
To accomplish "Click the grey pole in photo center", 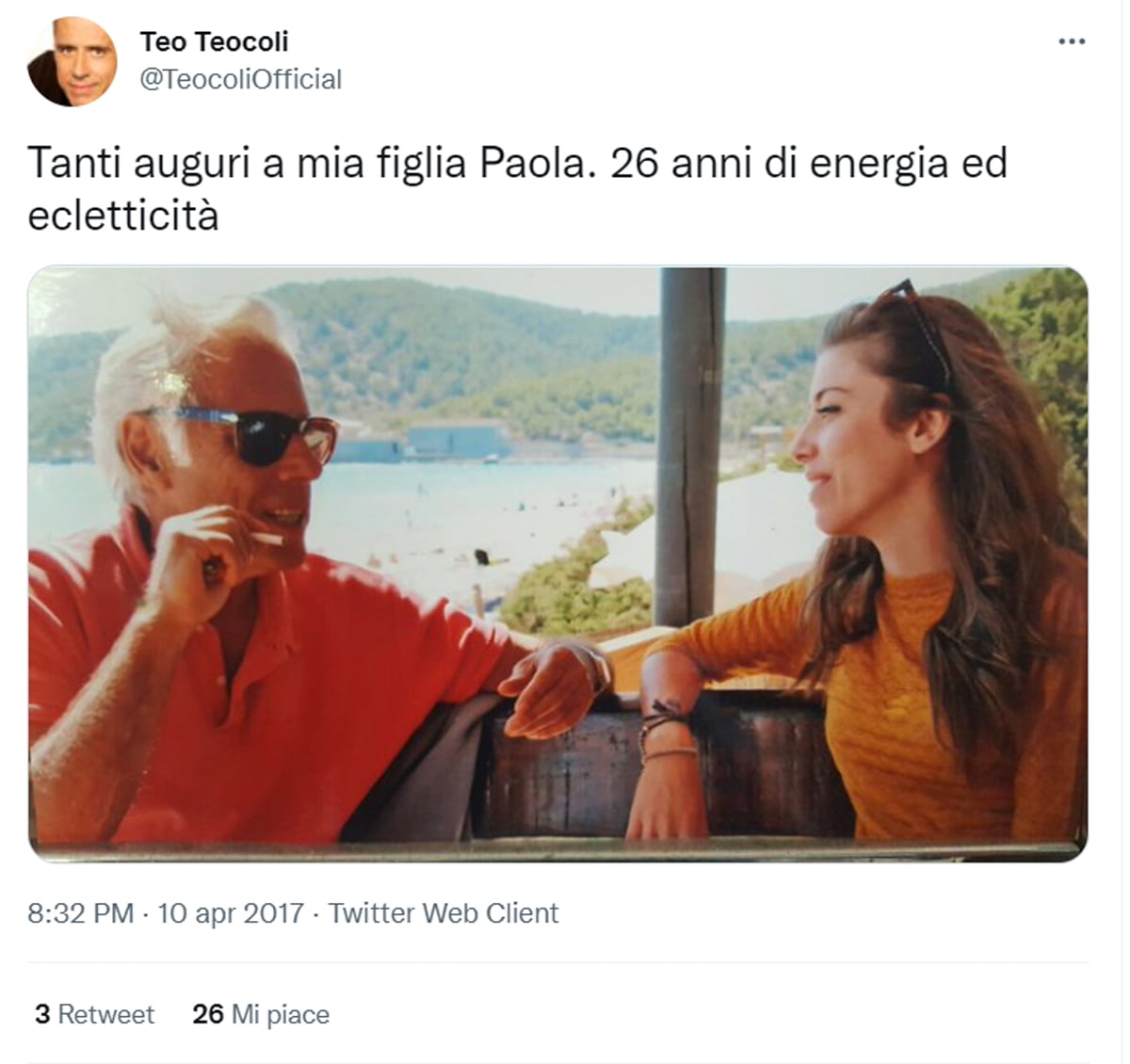I will (690, 446).
